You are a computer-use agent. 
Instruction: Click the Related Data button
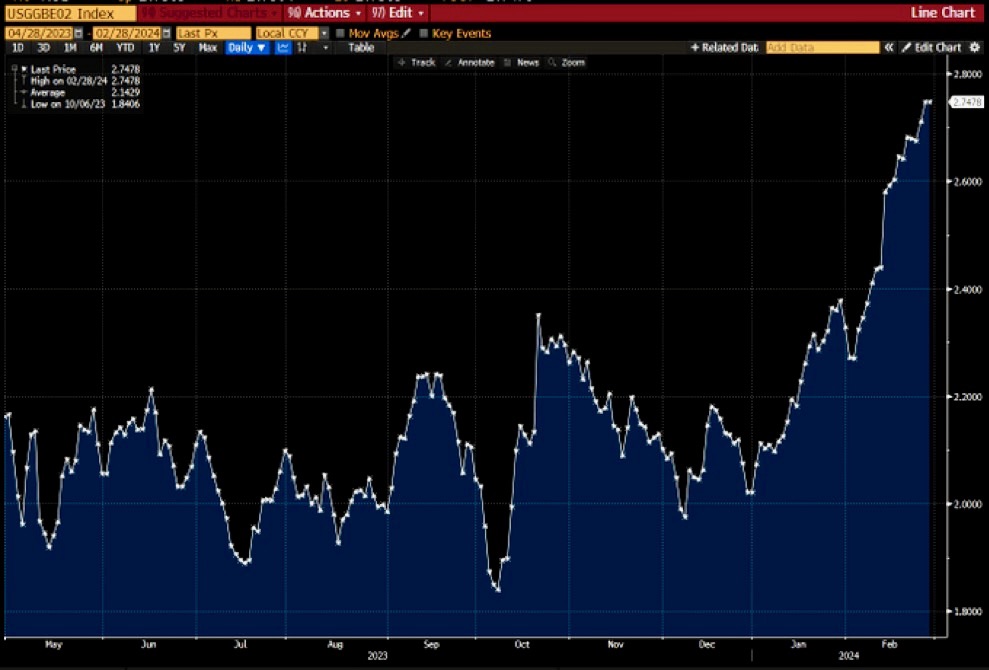pos(725,48)
